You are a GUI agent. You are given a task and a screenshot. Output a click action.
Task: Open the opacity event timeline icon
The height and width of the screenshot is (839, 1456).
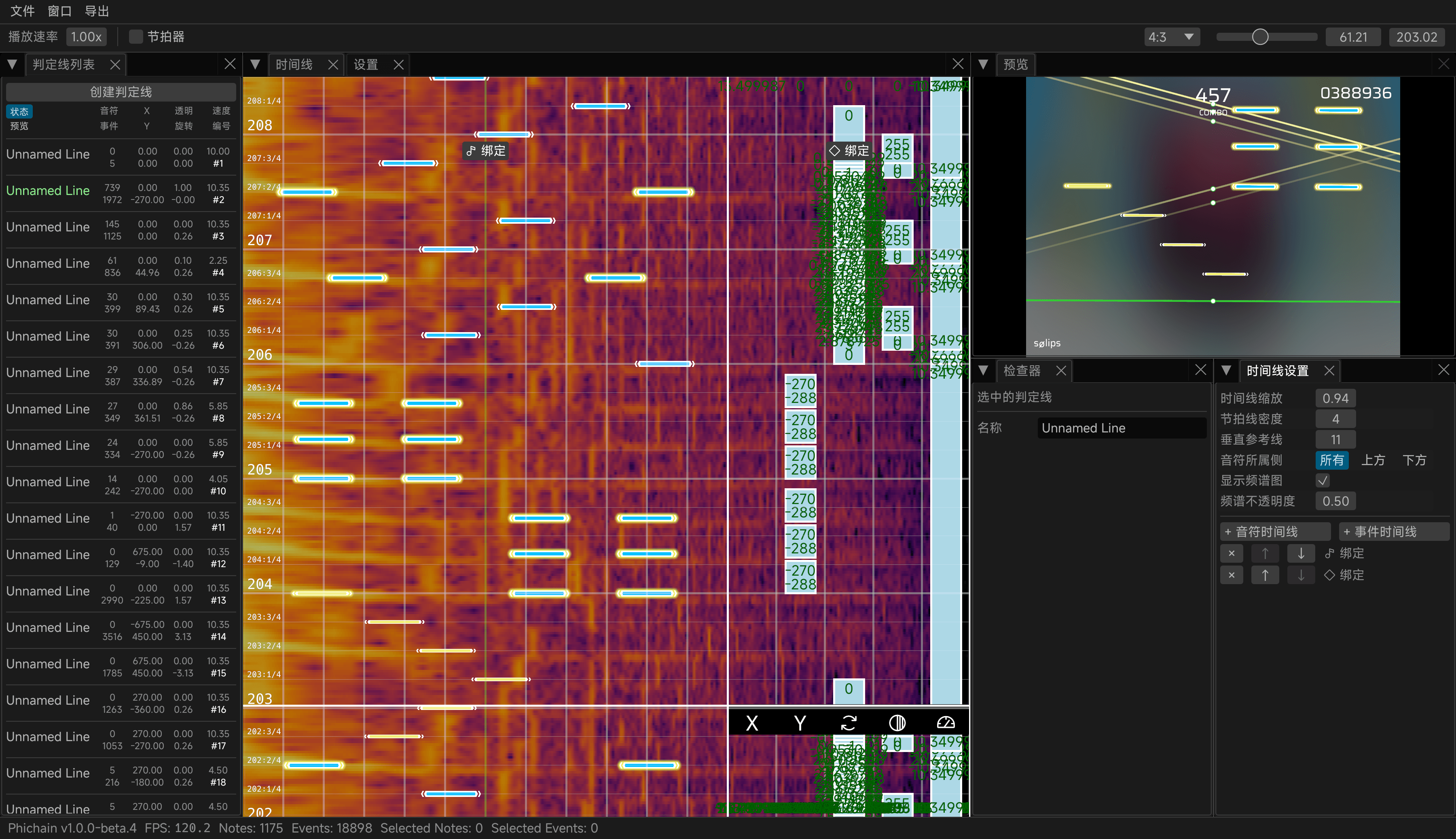(x=897, y=722)
